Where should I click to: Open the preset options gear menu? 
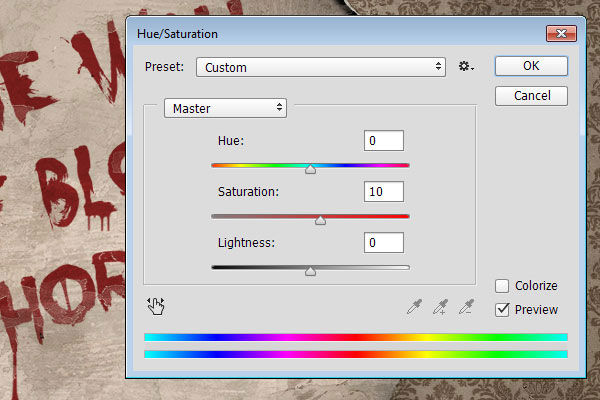466,67
